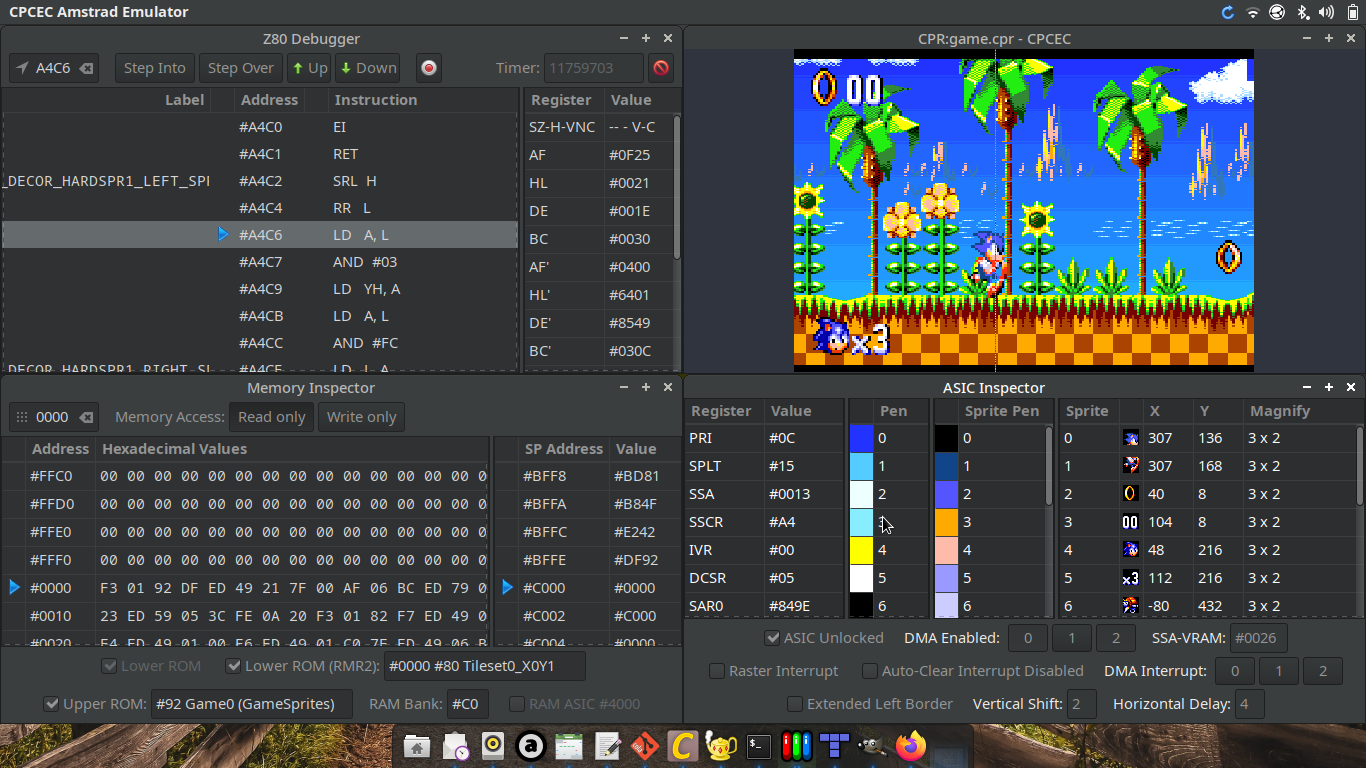
Task: Select pen 4 yellow color swatch
Action: [860, 550]
